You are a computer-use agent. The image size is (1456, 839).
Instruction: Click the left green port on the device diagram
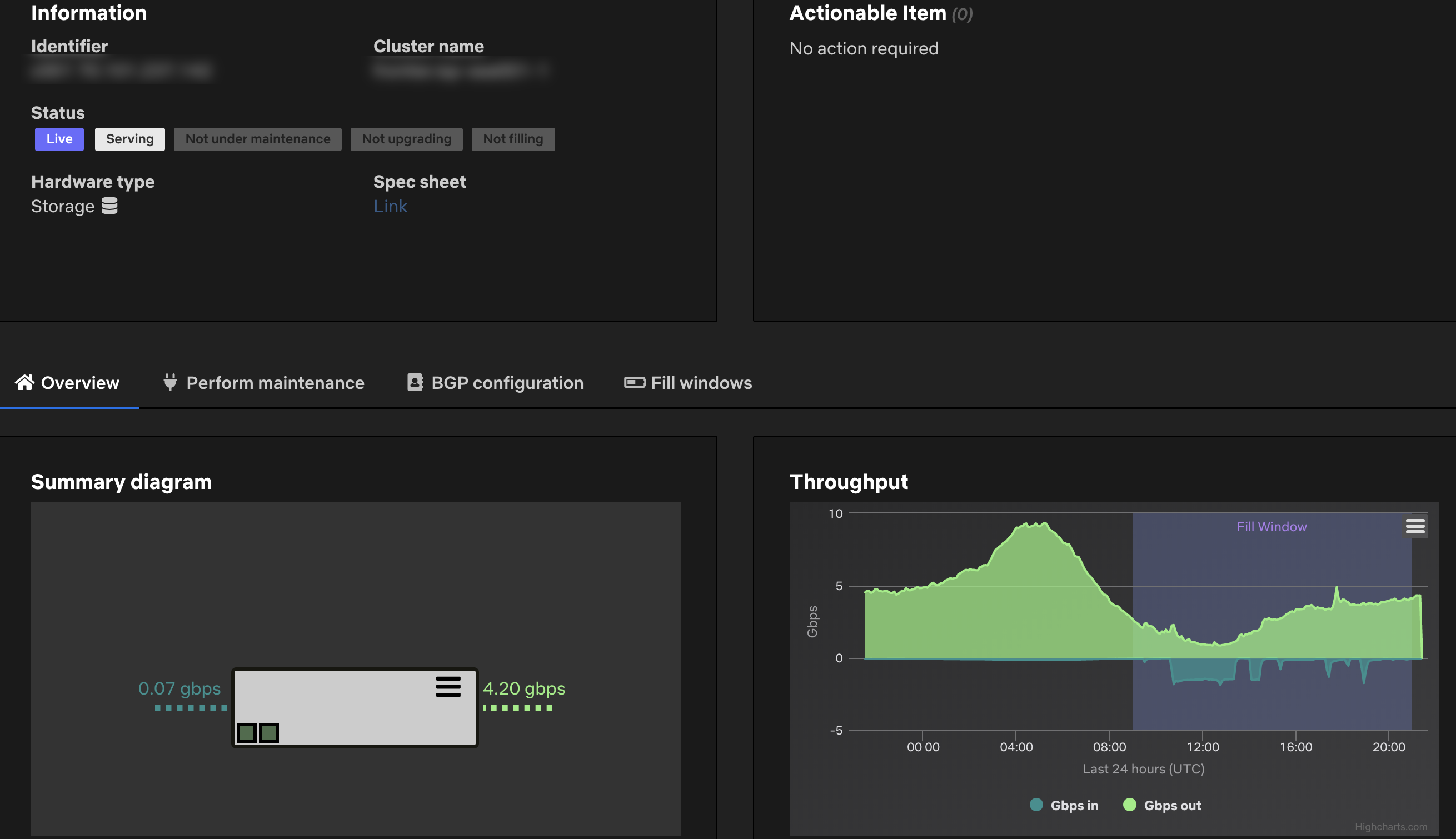(x=247, y=732)
